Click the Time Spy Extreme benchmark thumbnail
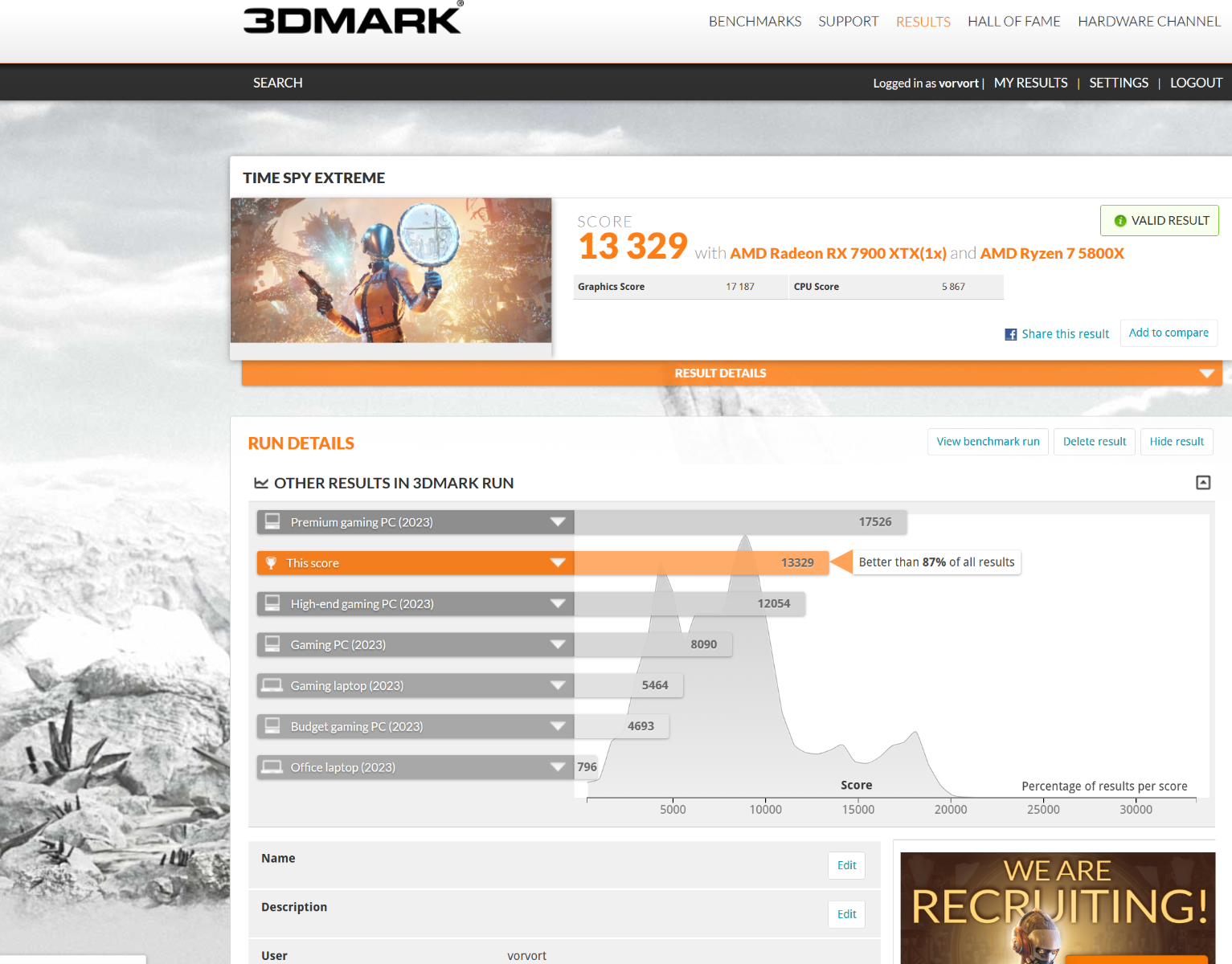Screen dimensions: 1232x964 coord(391,271)
